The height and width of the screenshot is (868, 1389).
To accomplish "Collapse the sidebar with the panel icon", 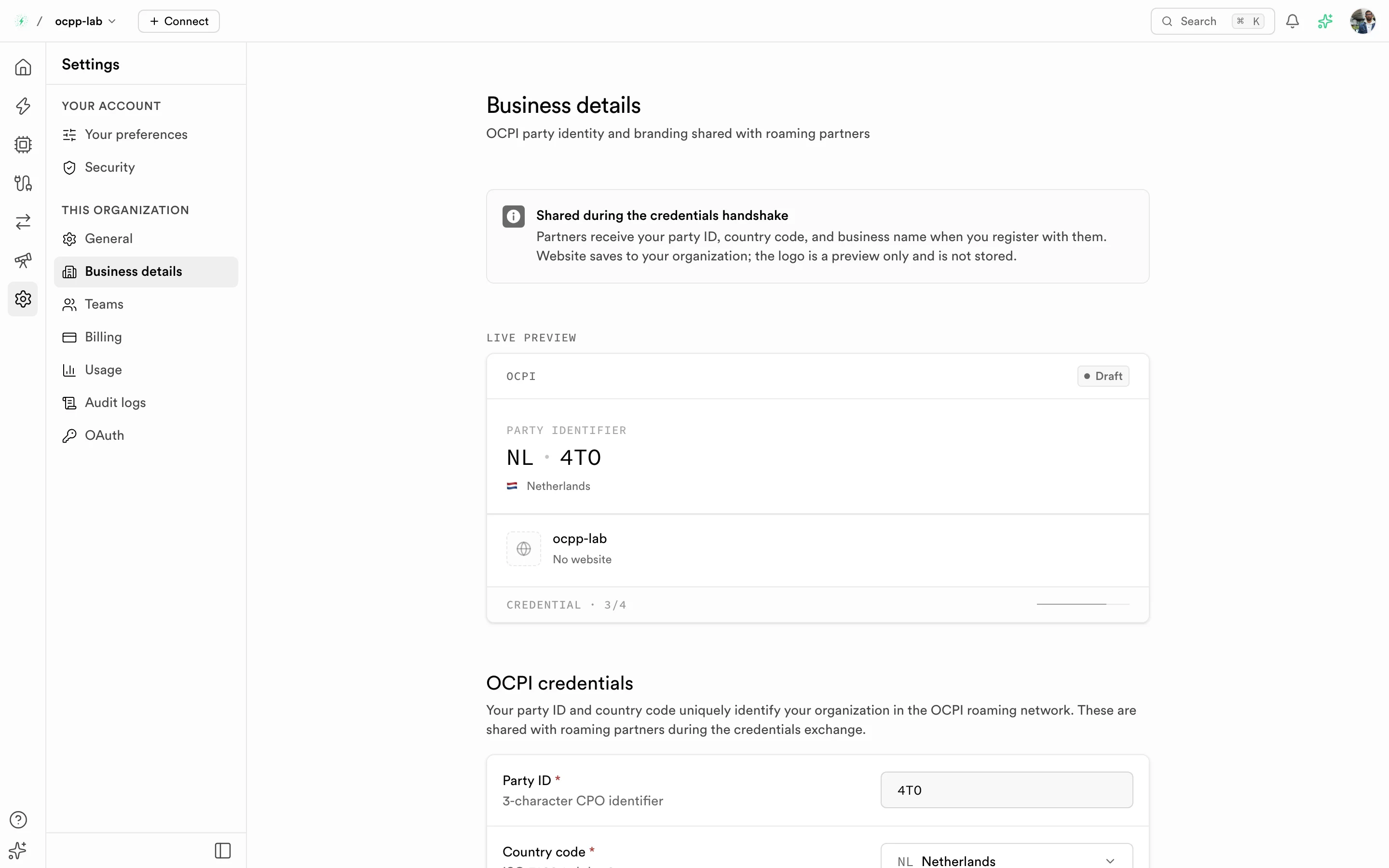I will tap(223, 850).
